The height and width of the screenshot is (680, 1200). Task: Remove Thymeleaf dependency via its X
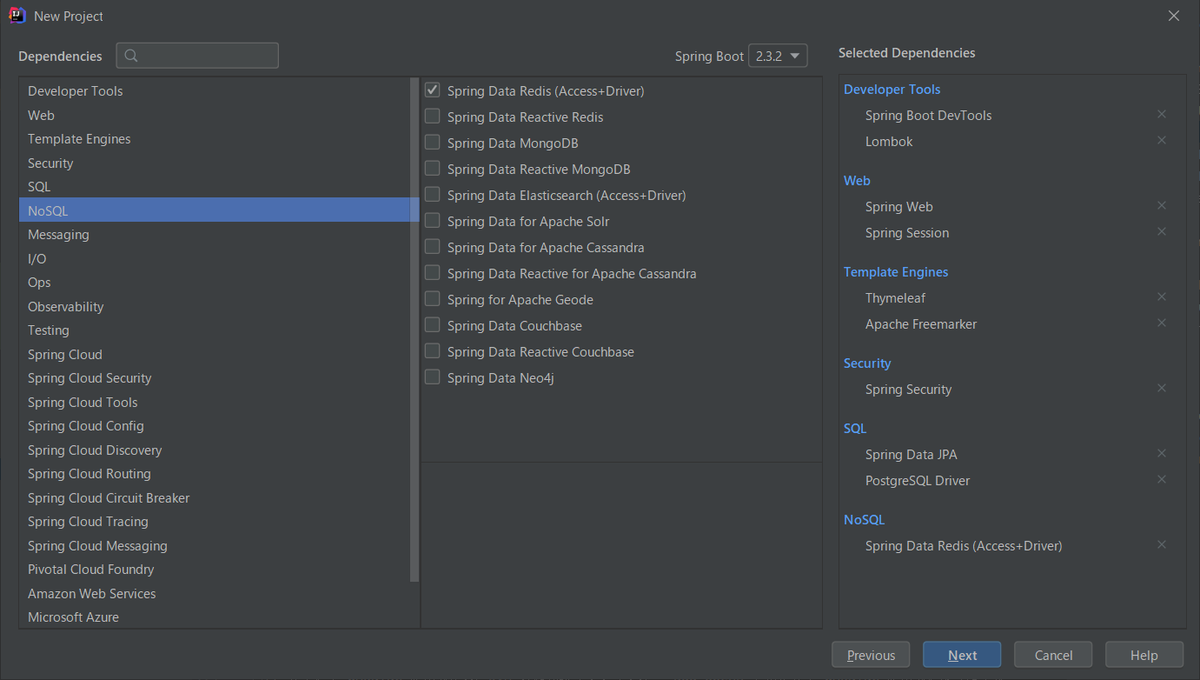click(x=1161, y=297)
